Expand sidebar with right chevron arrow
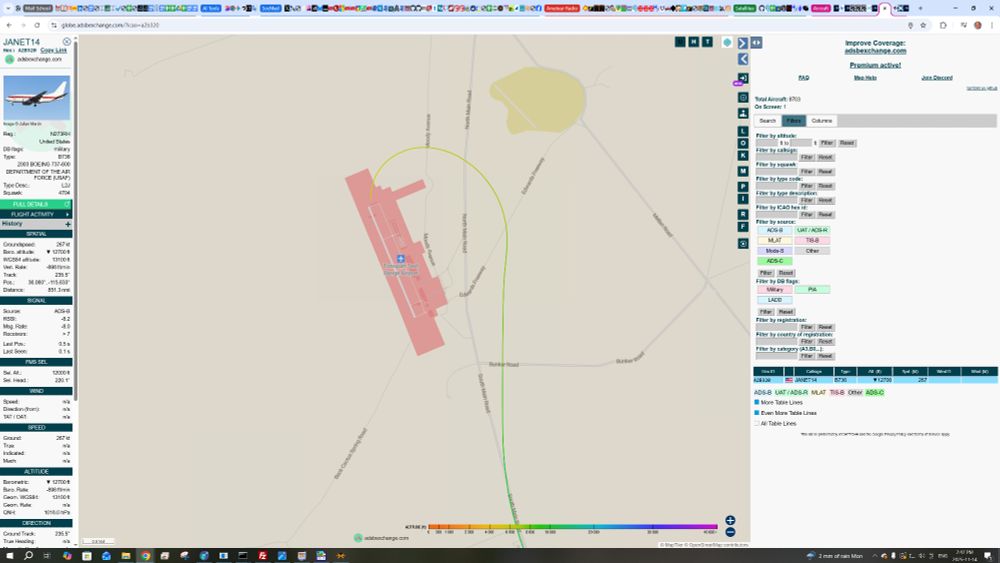The height and width of the screenshot is (563, 1000). click(x=743, y=43)
